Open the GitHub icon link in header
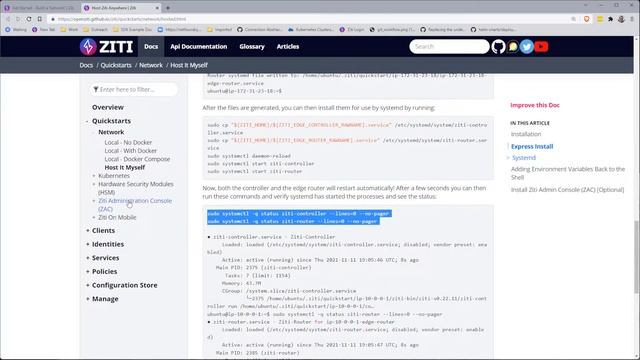 498,47
